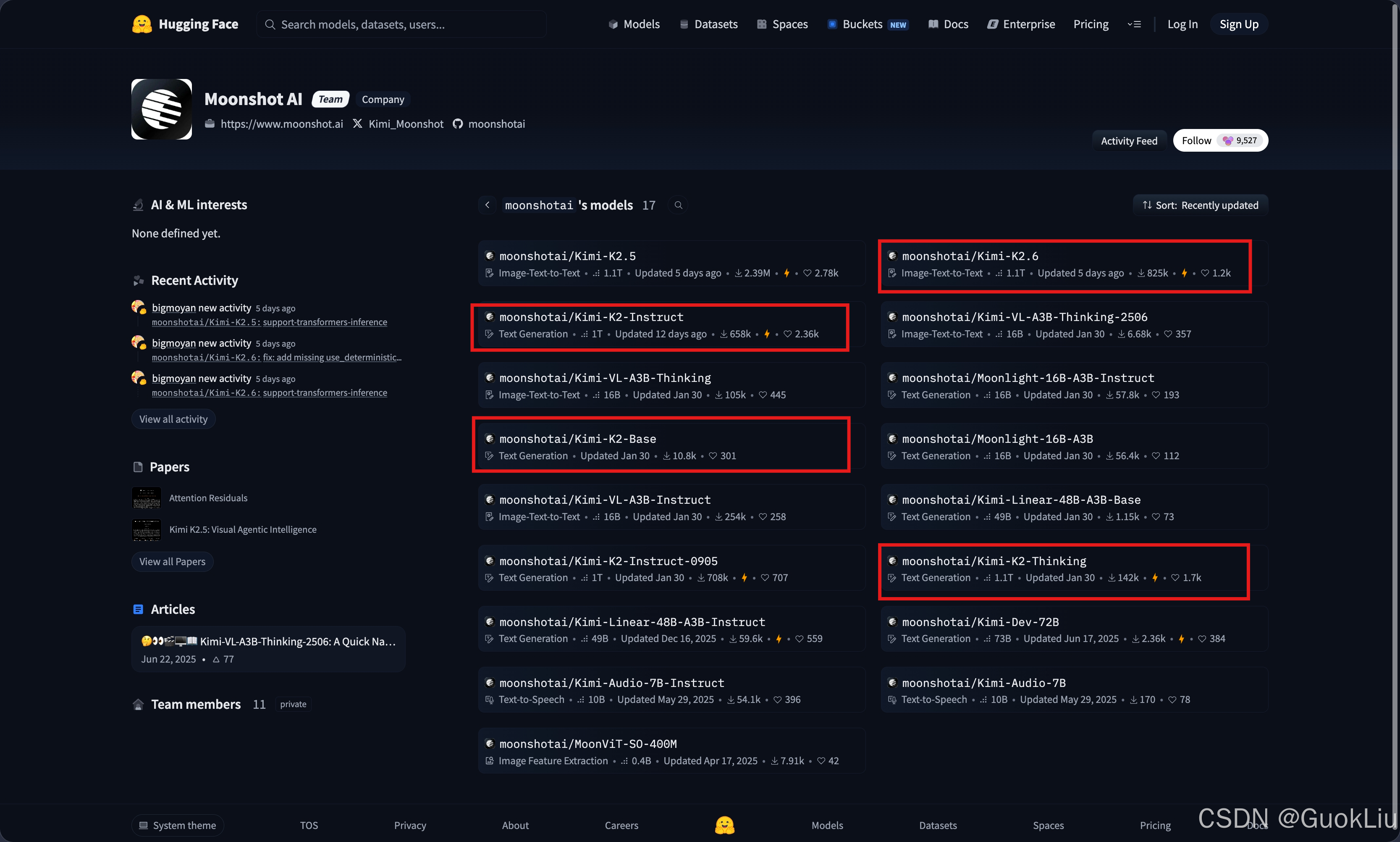Open Pricing in the top navigation
This screenshot has height=842, width=1400.
(x=1091, y=24)
